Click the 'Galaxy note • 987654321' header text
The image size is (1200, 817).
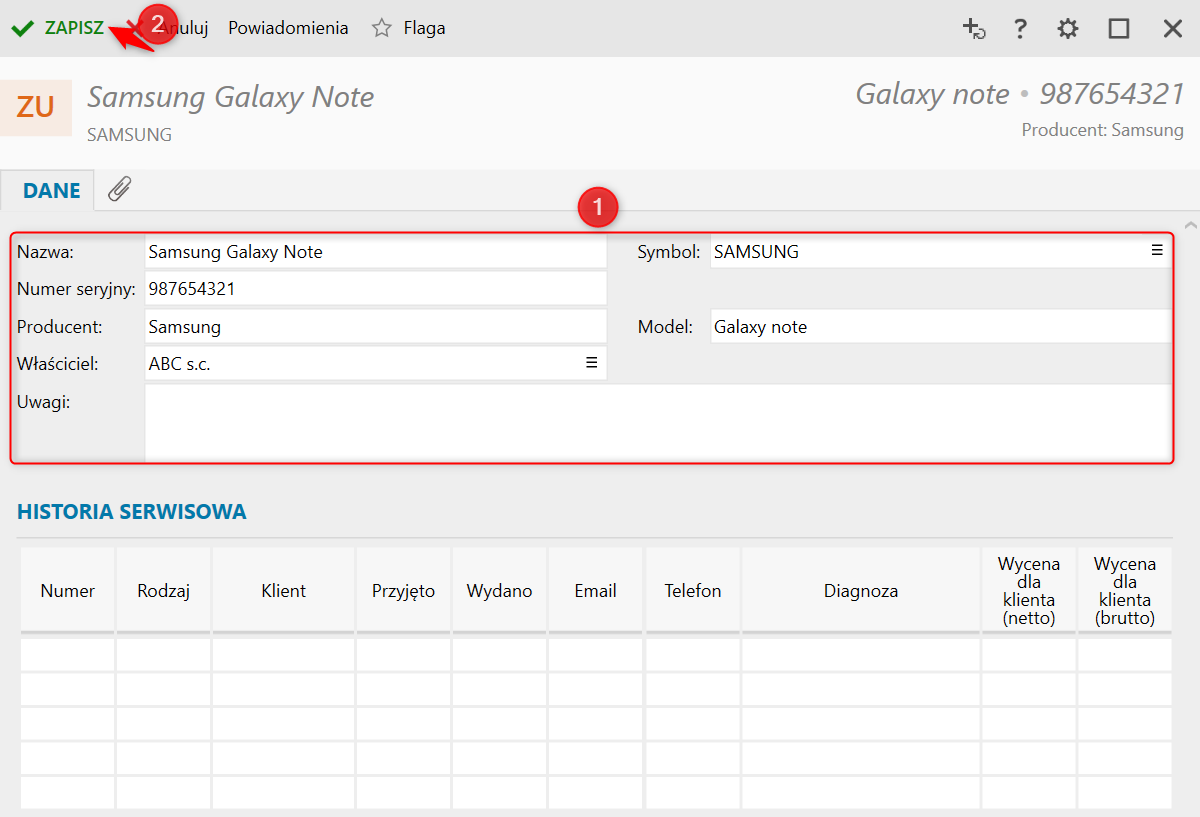pos(1020,94)
